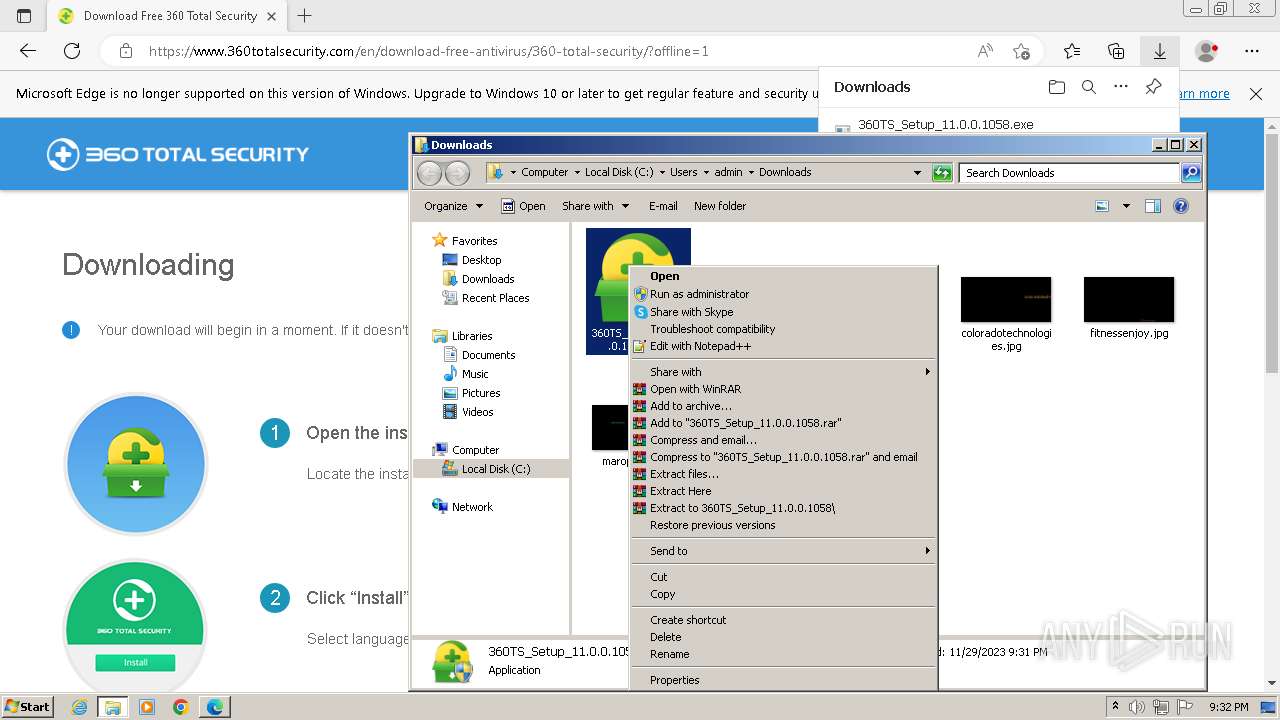Viewport: 1280px width, 720px height.
Task: Click the Open toolbar button in Explorer
Action: (x=523, y=206)
